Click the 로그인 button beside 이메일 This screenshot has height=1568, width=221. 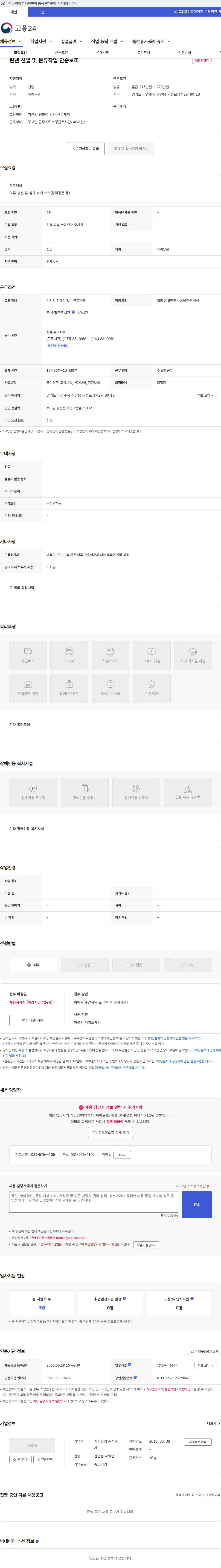(x=122, y=1155)
